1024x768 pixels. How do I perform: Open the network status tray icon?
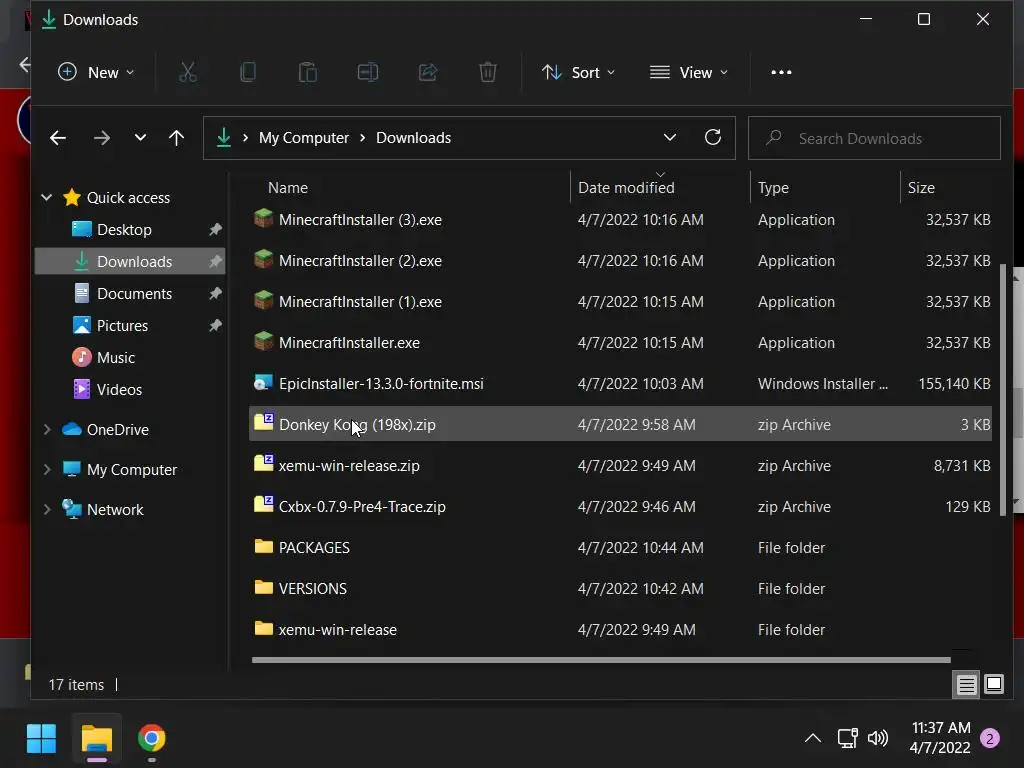tap(847, 739)
